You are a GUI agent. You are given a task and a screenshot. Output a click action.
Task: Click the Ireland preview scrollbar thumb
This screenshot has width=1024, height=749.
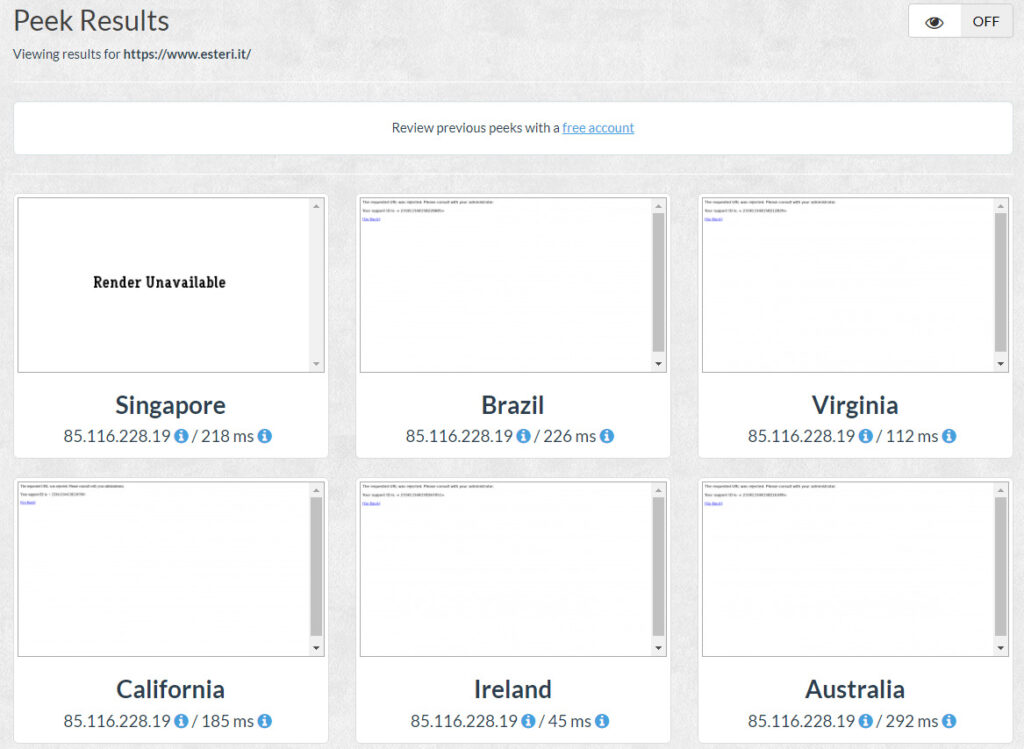(x=658, y=566)
